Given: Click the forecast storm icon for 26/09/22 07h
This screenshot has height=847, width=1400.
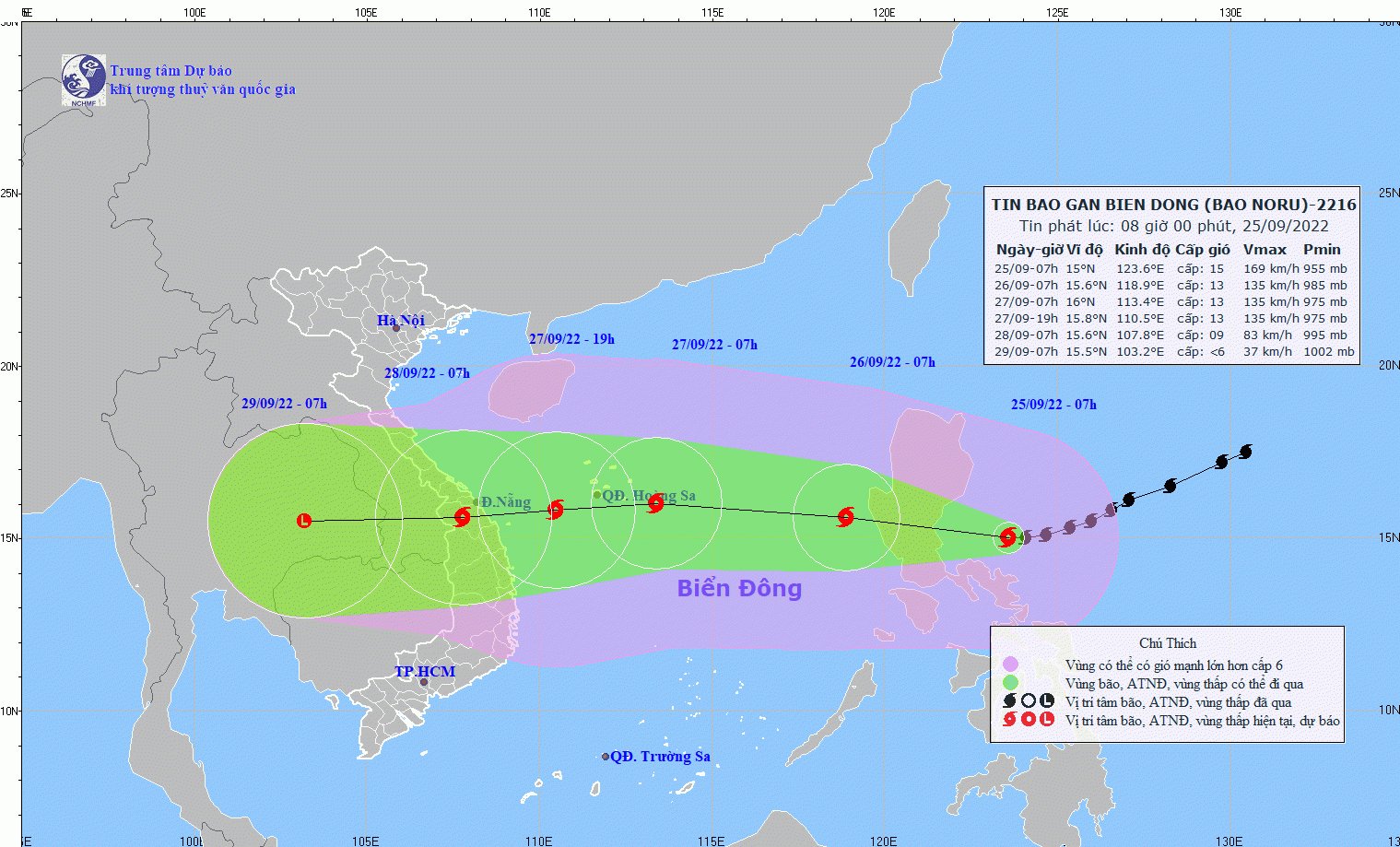Looking at the screenshot, I should [x=845, y=517].
